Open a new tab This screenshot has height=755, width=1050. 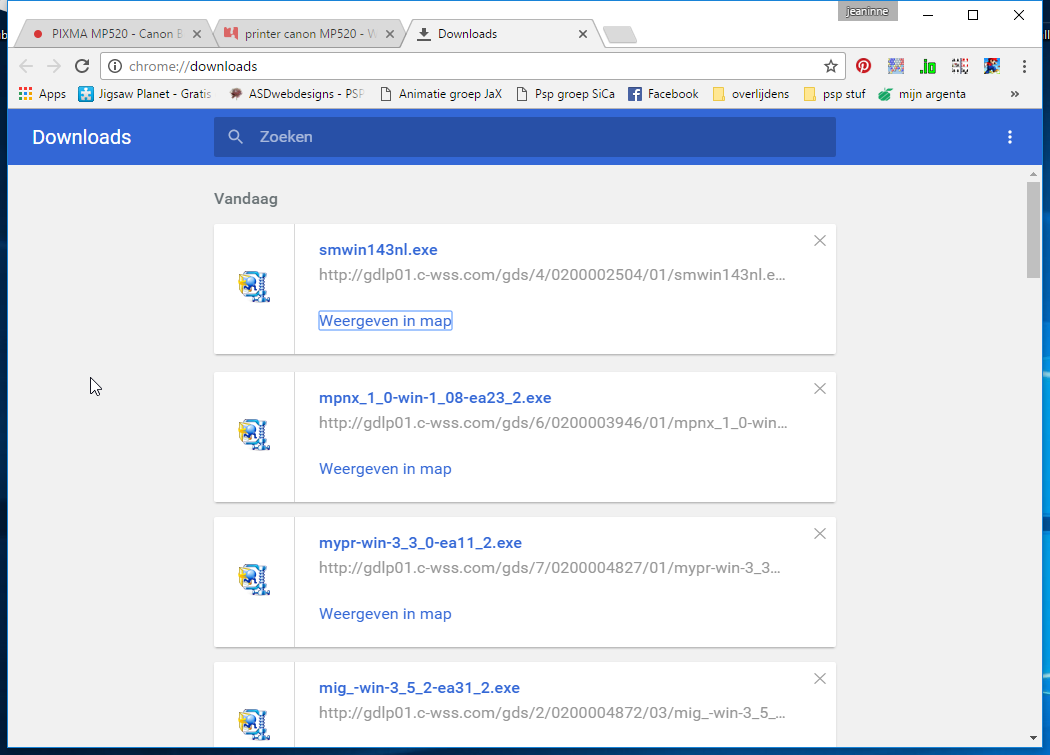point(620,34)
